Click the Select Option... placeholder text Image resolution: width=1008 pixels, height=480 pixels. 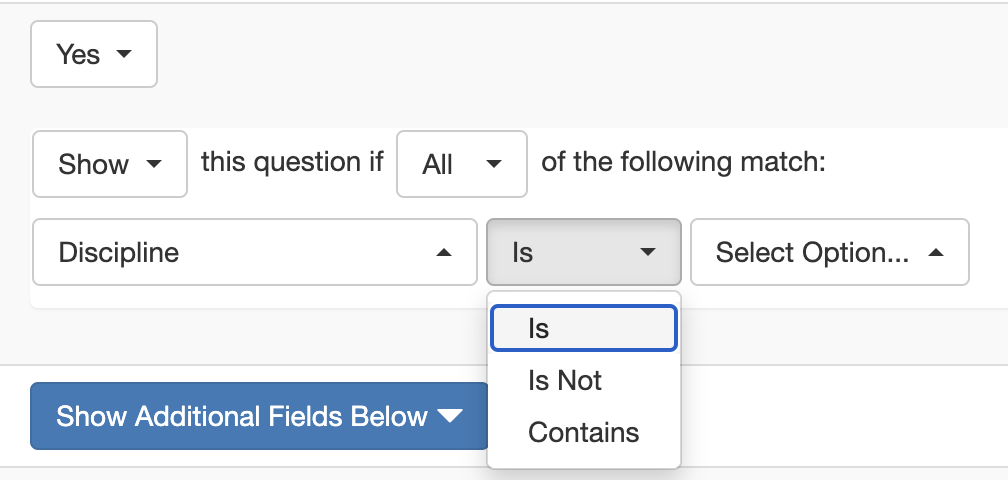click(x=812, y=253)
